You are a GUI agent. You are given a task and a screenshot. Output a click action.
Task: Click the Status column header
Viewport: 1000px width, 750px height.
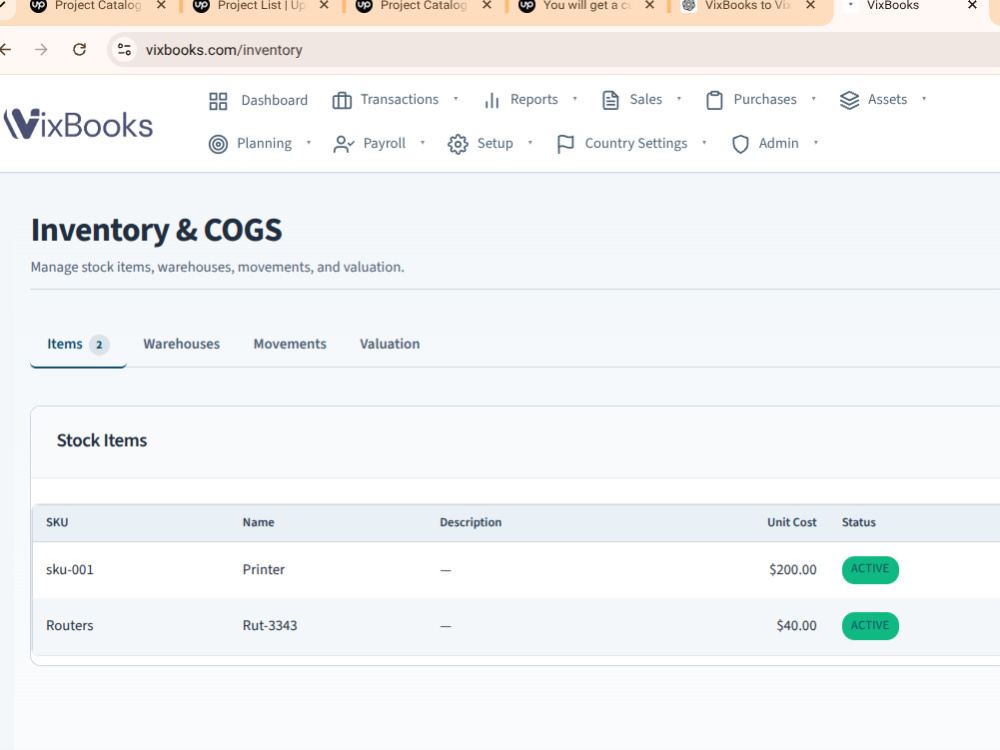pyautogui.click(x=858, y=522)
